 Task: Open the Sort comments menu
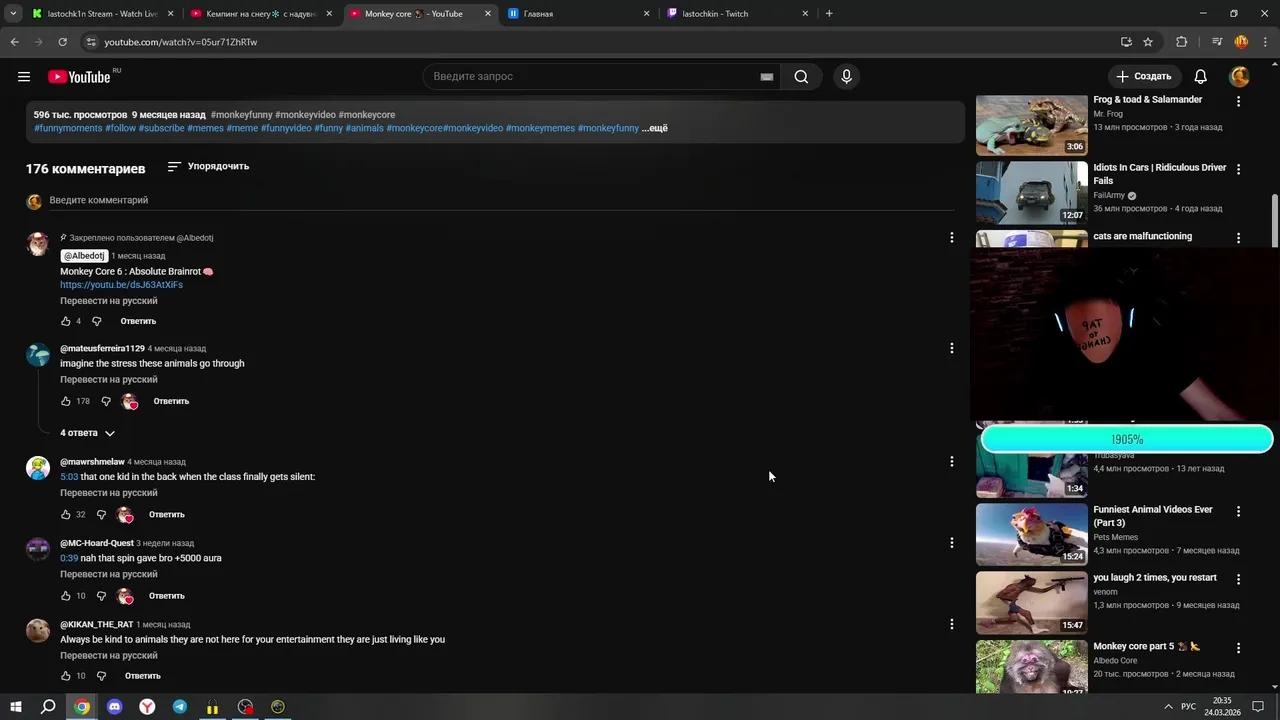(208, 166)
